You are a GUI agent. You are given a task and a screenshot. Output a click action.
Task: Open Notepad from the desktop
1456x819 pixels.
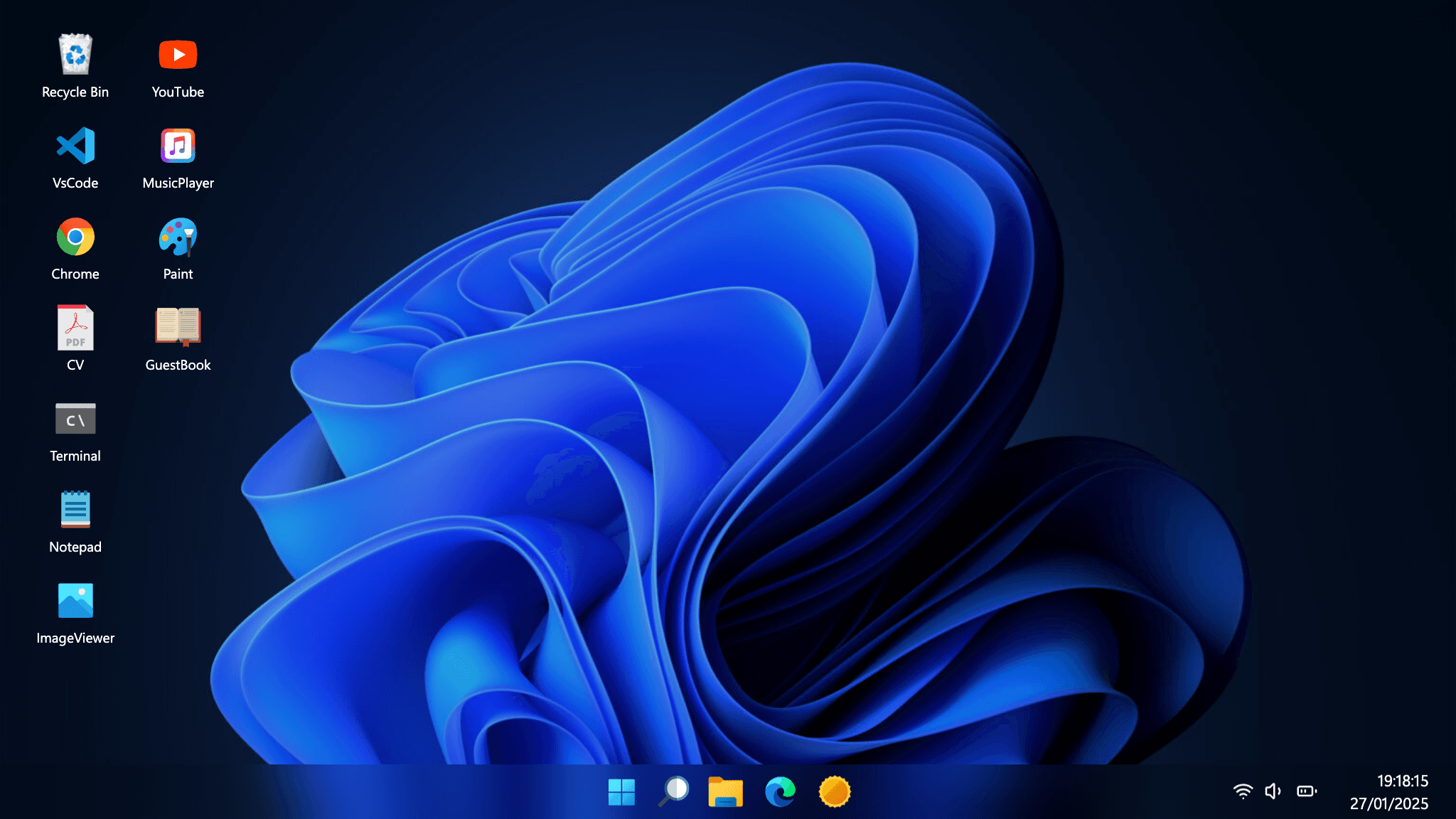75,509
